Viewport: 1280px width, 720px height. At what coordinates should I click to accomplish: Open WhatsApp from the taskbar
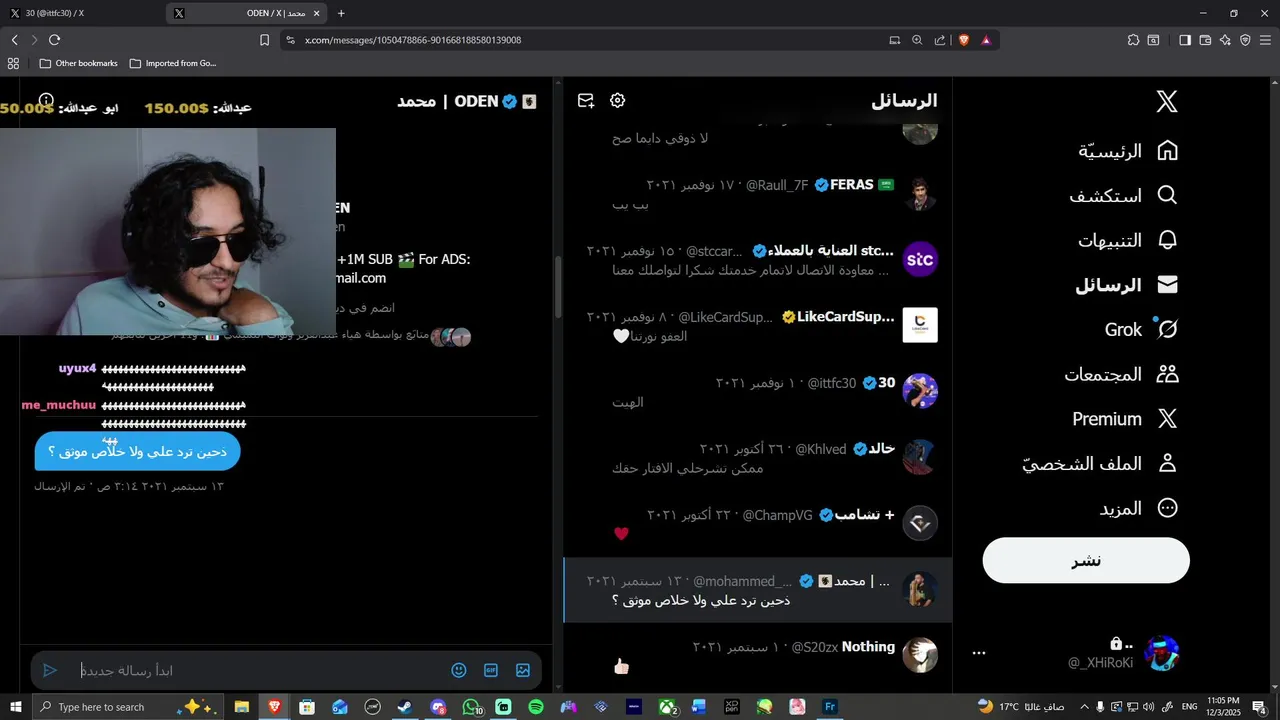pyautogui.click(x=471, y=707)
